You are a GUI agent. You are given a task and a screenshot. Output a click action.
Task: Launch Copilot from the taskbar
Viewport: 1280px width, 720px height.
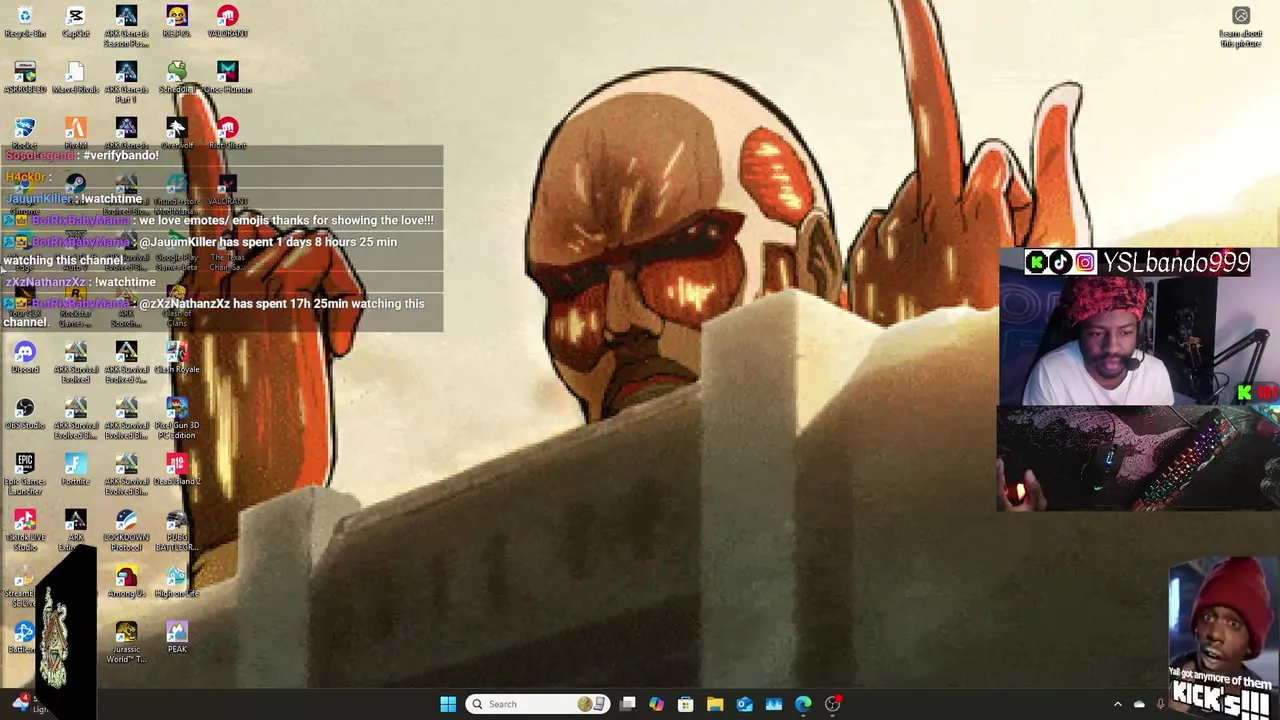click(x=657, y=704)
